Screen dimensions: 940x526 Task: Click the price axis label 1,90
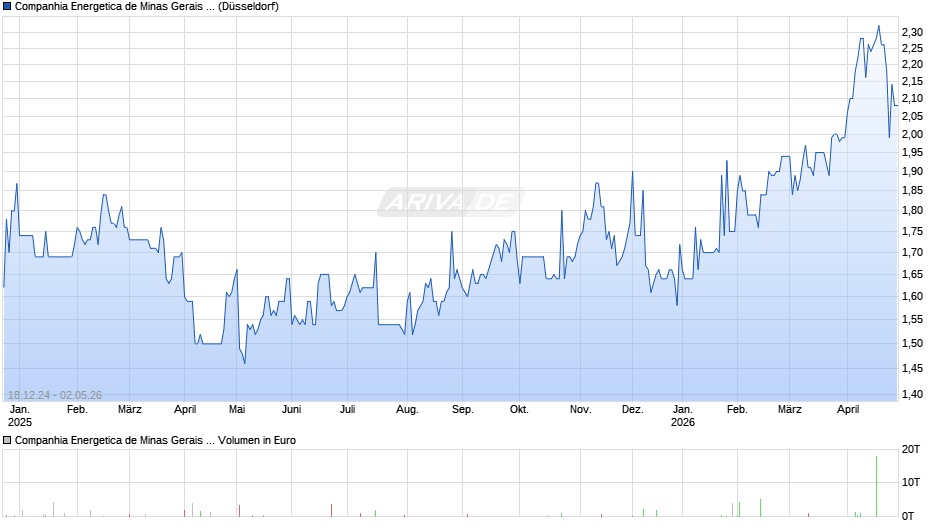pos(912,172)
